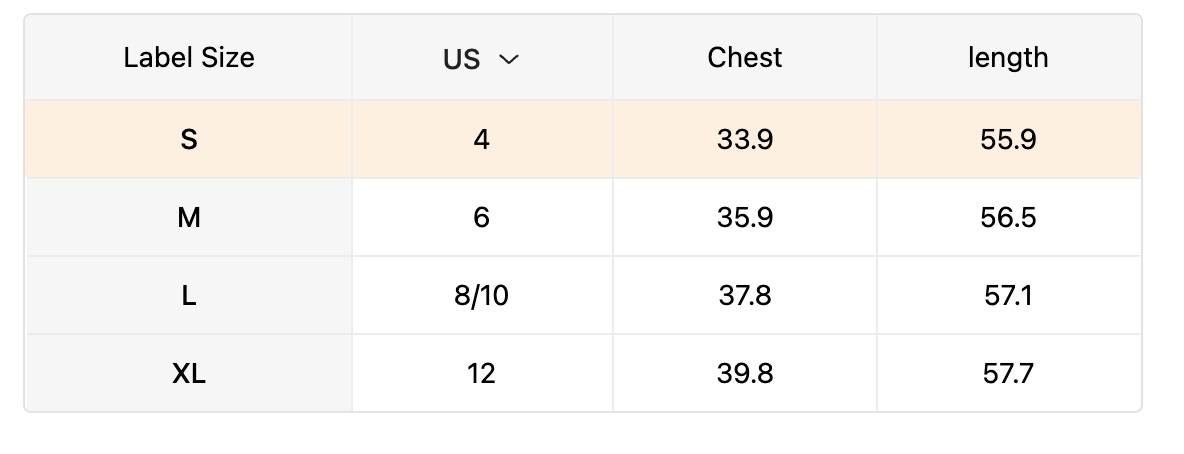Viewport: 1184px width, 454px height.
Task: Select the M label size row
Action: [x=189, y=218]
